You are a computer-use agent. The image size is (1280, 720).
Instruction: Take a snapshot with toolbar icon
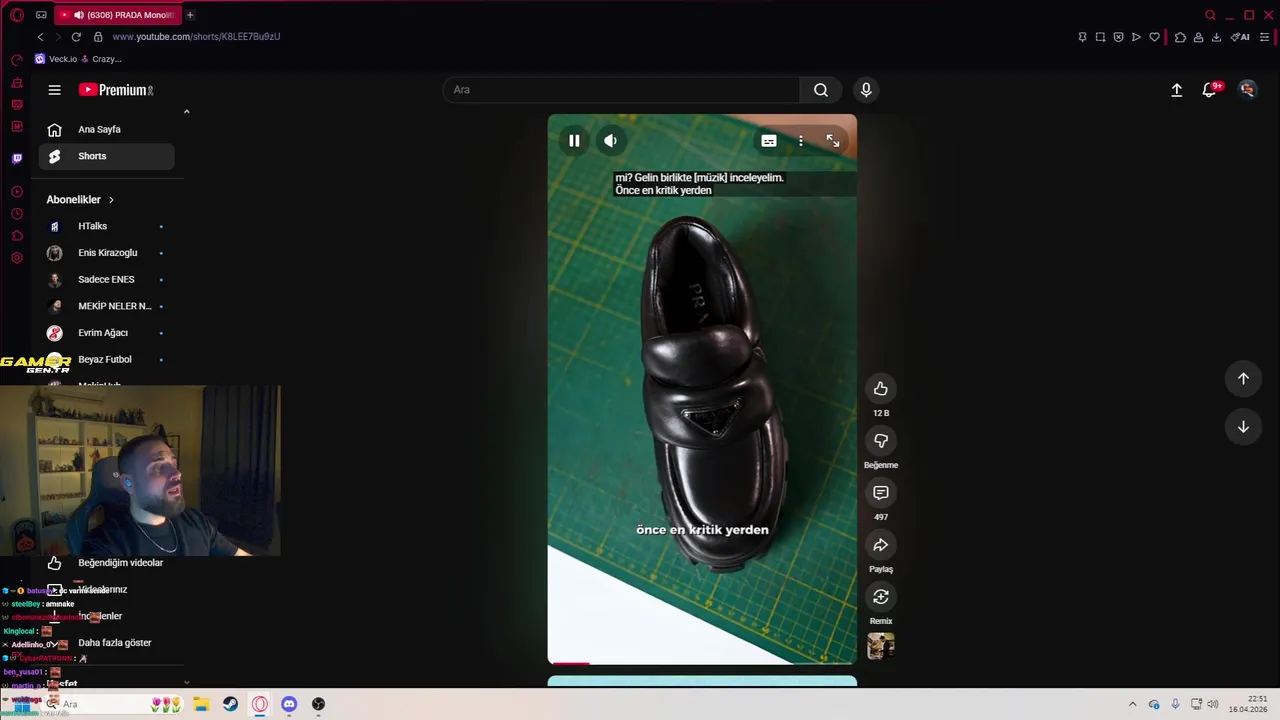pyautogui.click(x=1100, y=37)
